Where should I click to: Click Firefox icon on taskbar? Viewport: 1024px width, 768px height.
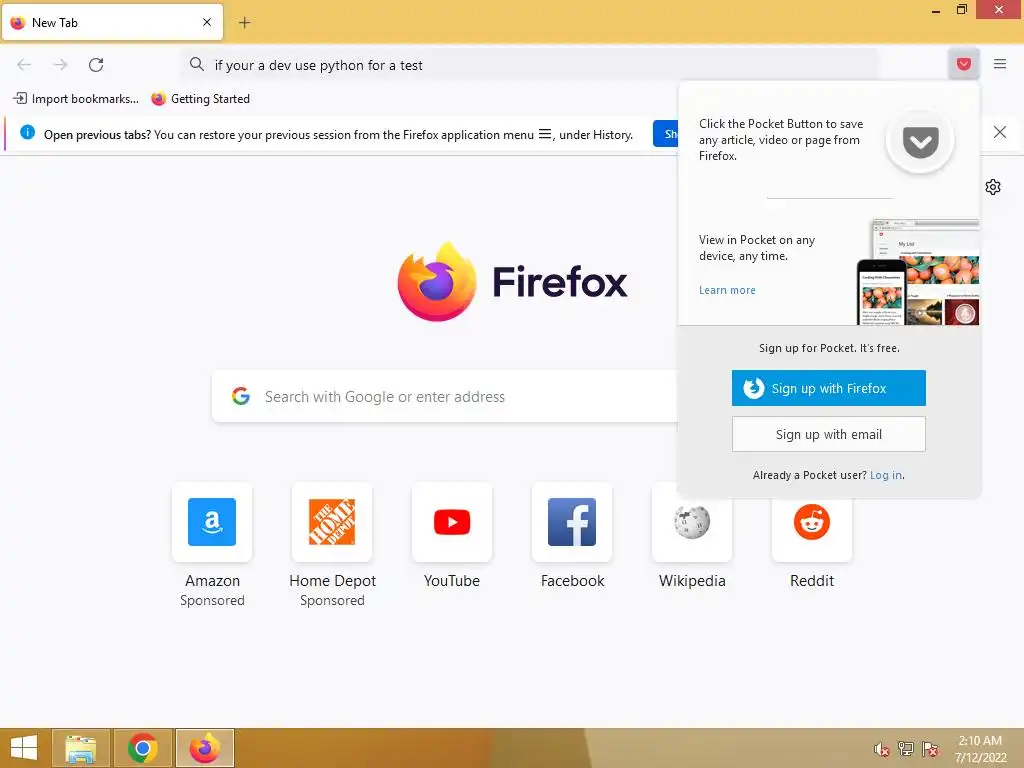coord(204,748)
